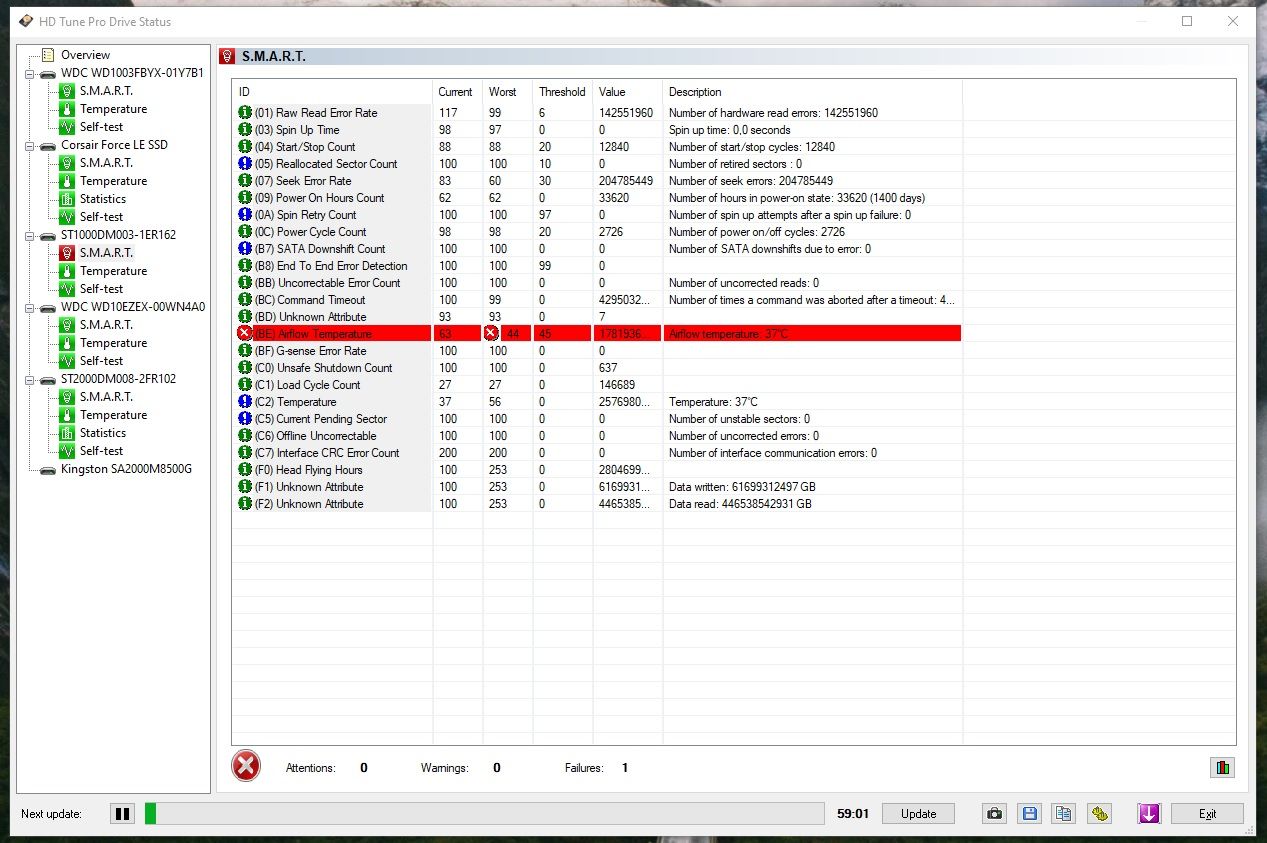Open Statistics under Corsair Force LE SSD
Screen dimensions: 1267x843
(103, 198)
